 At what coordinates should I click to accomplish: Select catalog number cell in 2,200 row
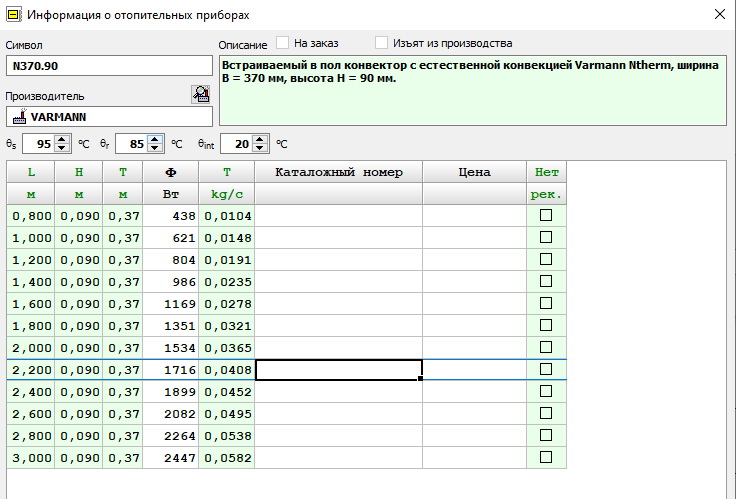(x=338, y=369)
